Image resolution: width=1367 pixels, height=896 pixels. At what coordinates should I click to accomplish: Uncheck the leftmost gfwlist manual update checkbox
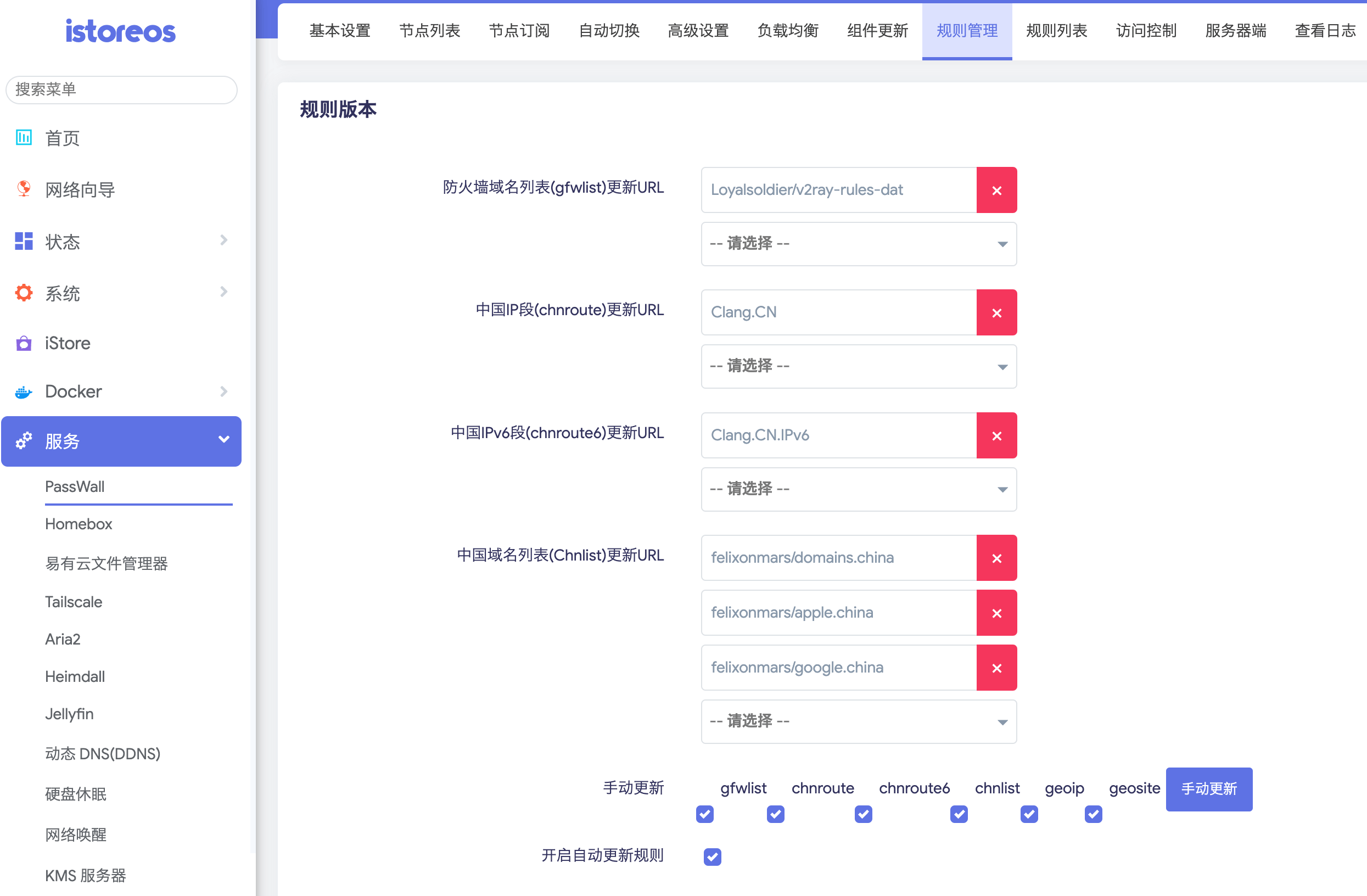[x=704, y=814]
